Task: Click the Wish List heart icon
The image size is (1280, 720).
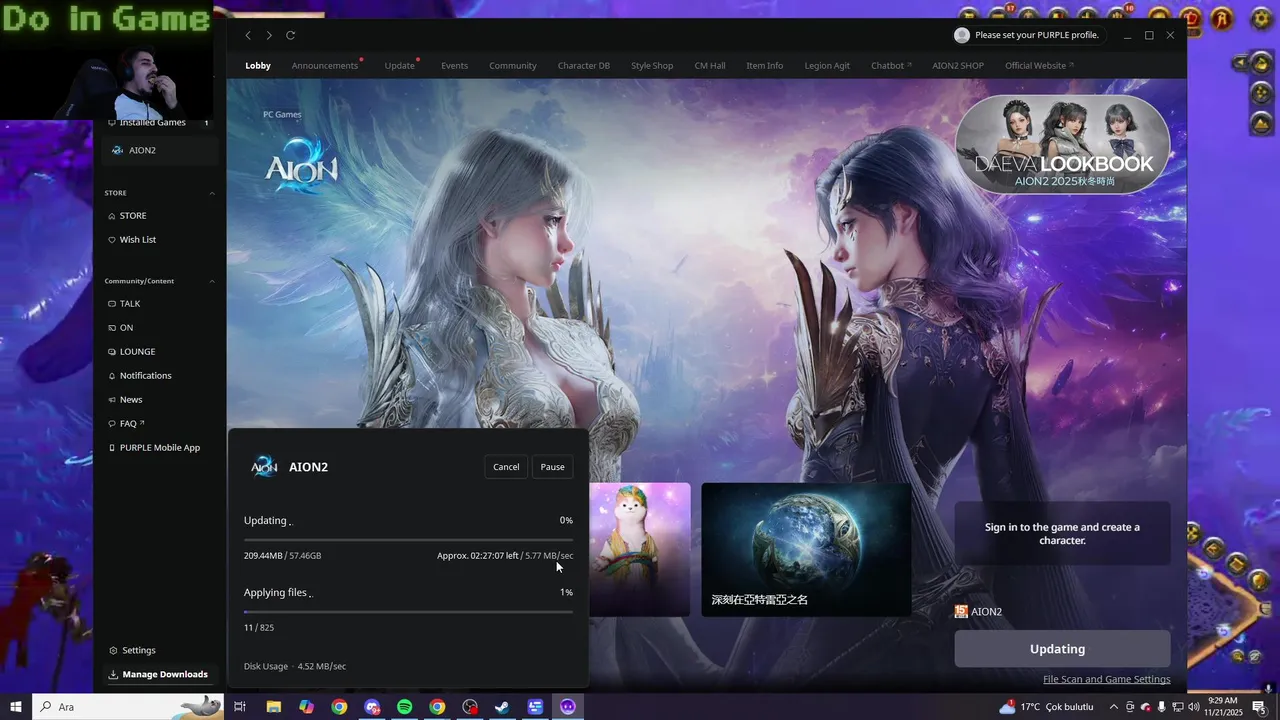Action: tap(112, 240)
